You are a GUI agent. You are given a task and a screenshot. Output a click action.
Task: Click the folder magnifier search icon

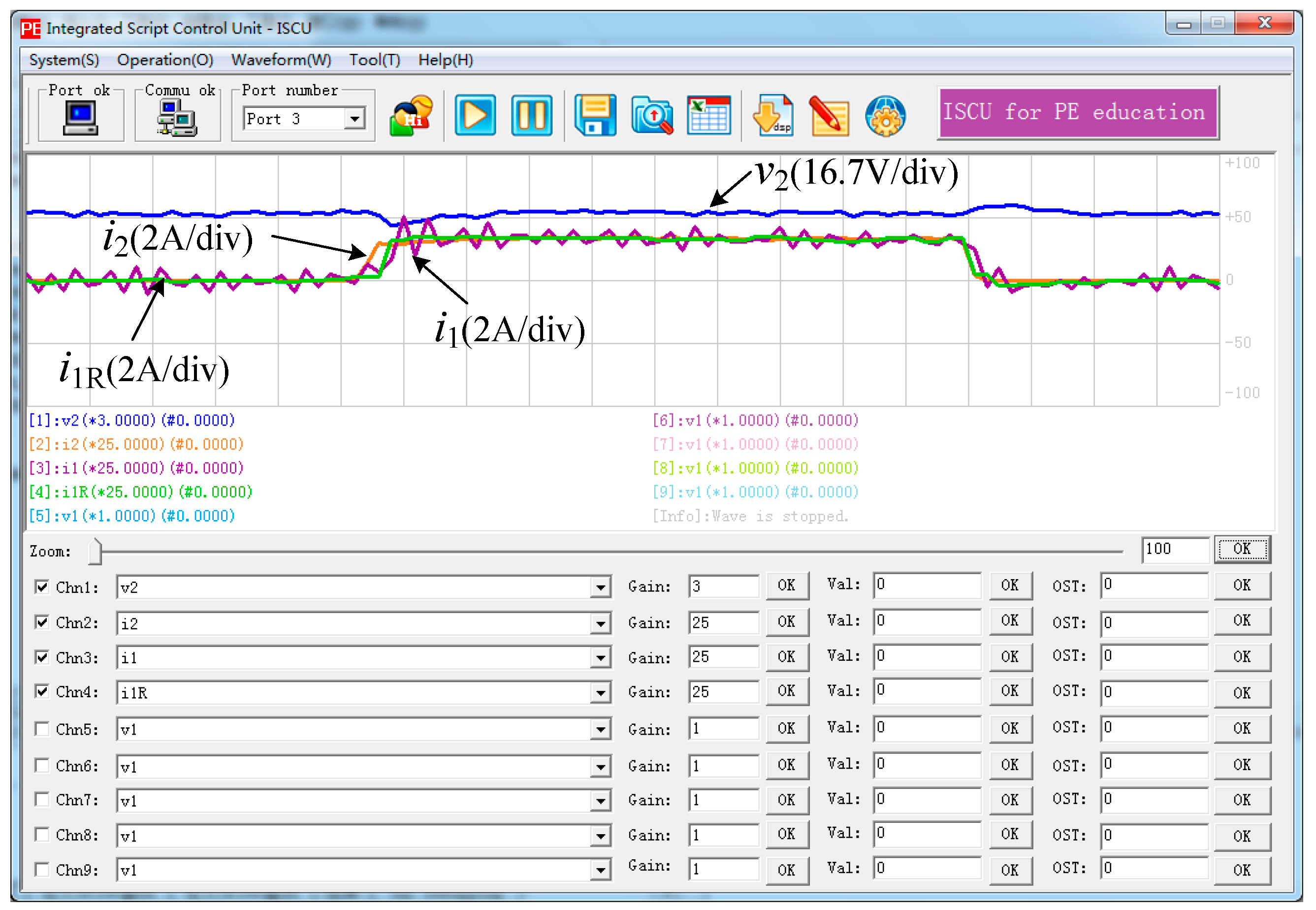[652, 116]
